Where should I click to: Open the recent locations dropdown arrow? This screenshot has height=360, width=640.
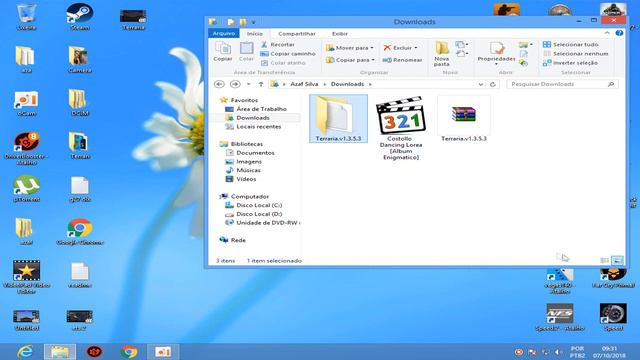point(248,84)
